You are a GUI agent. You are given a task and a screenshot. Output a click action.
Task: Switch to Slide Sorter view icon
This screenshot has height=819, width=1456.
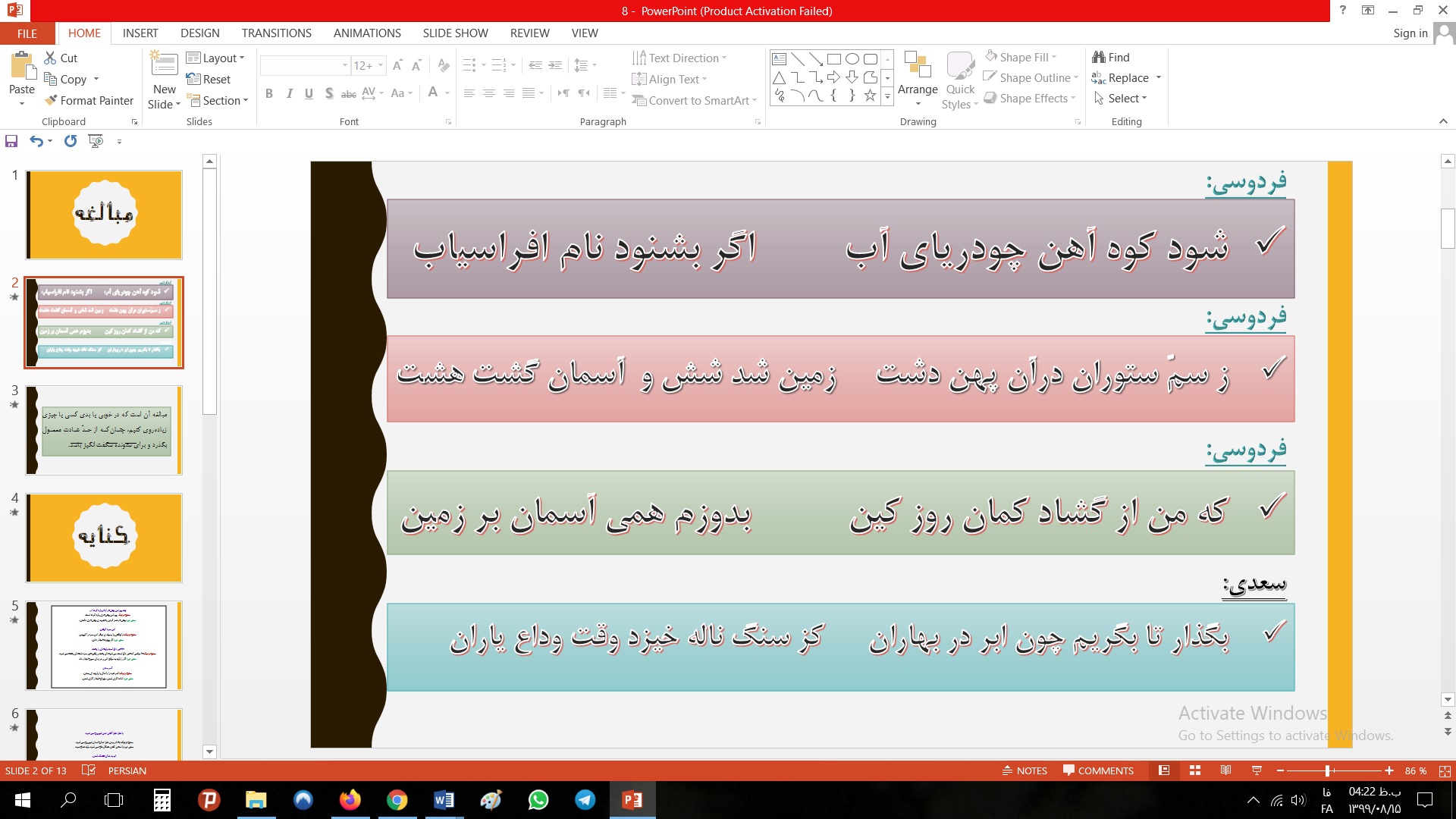tap(1195, 770)
